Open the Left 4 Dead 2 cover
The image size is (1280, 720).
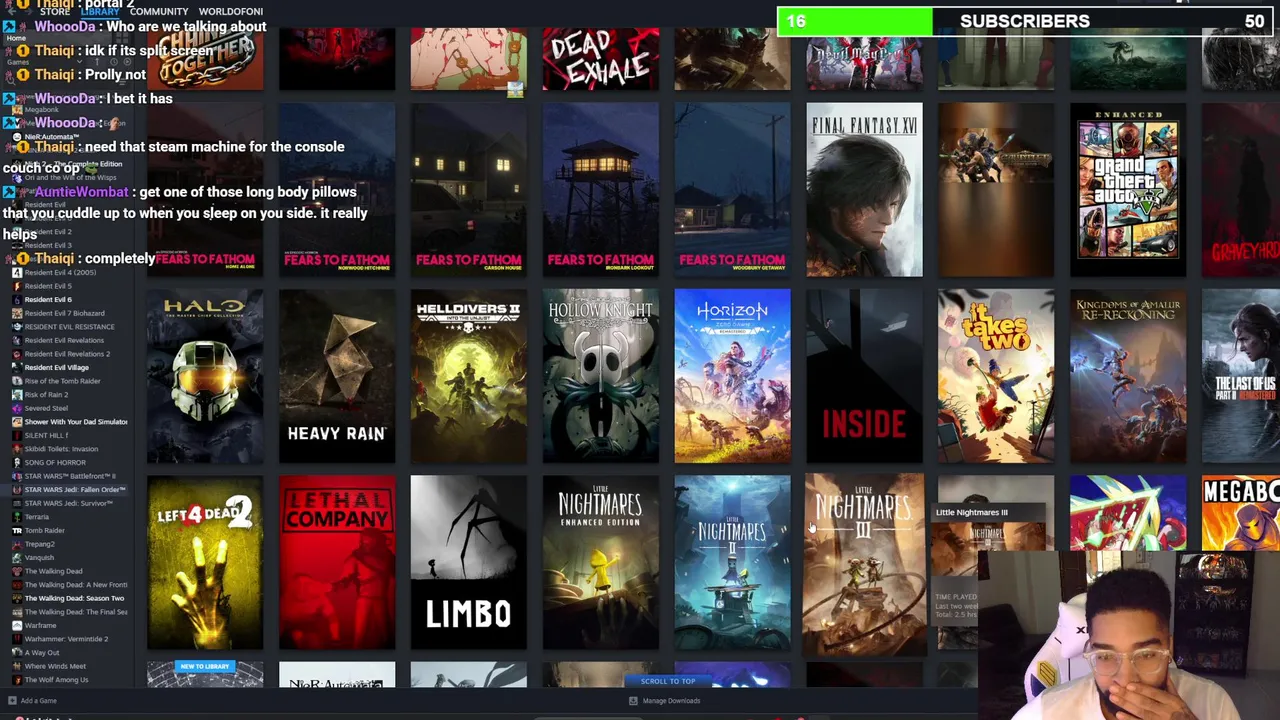point(205,563)
